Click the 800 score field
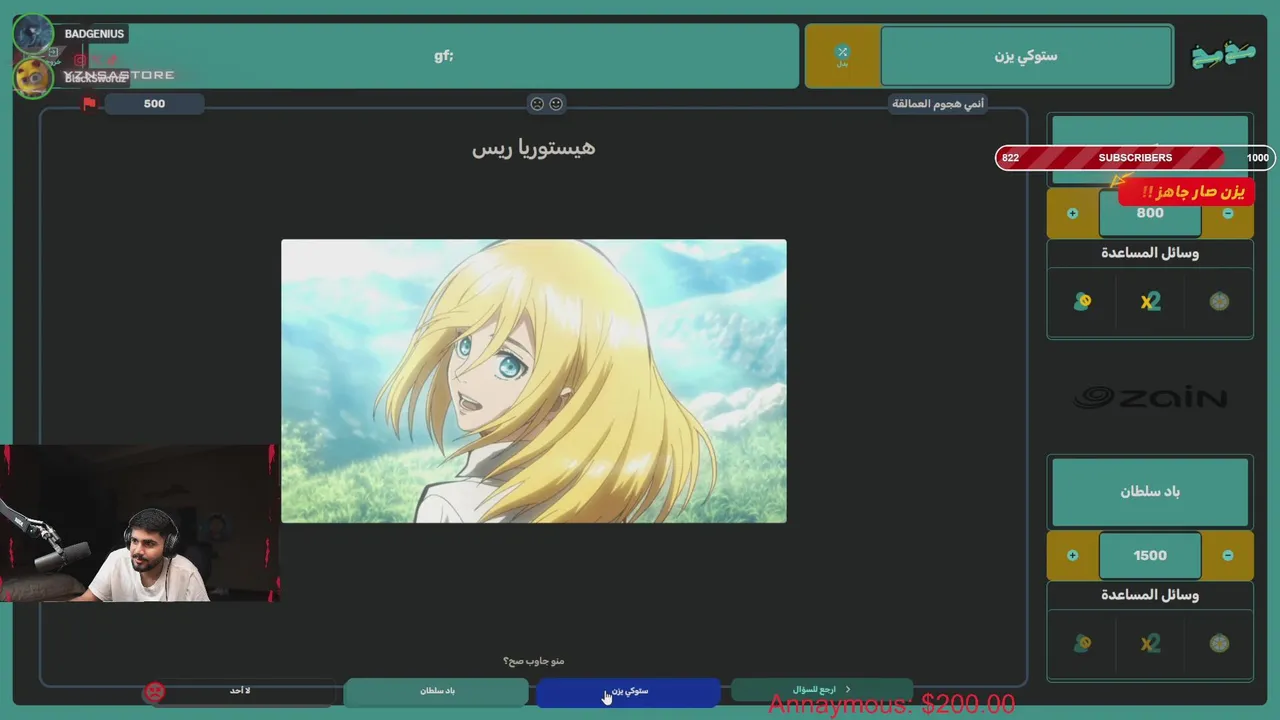Viewport: 1280px width, 720px height. pos(1150,213)
